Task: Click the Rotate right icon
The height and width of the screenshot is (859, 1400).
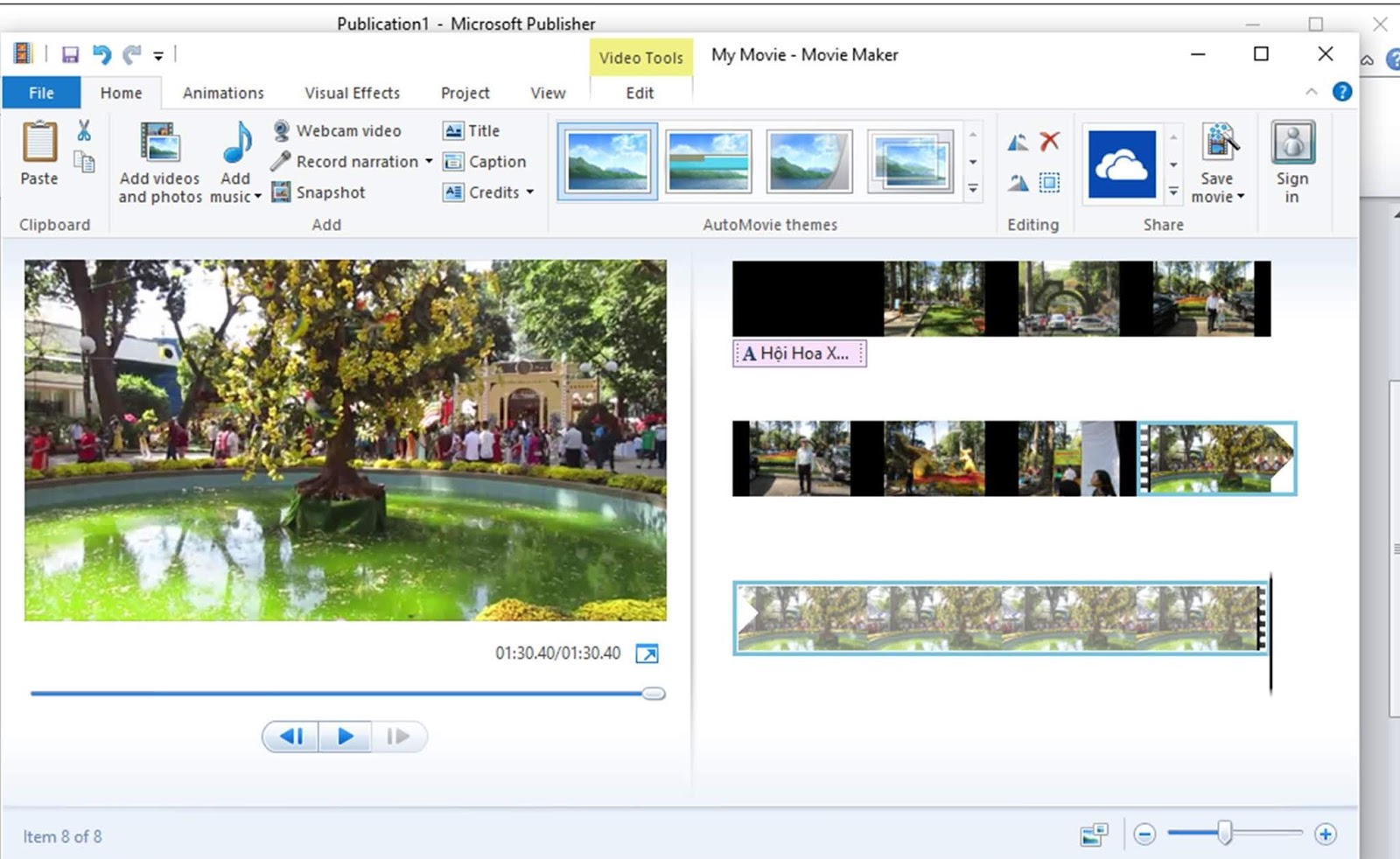Action: point(1018,183)
